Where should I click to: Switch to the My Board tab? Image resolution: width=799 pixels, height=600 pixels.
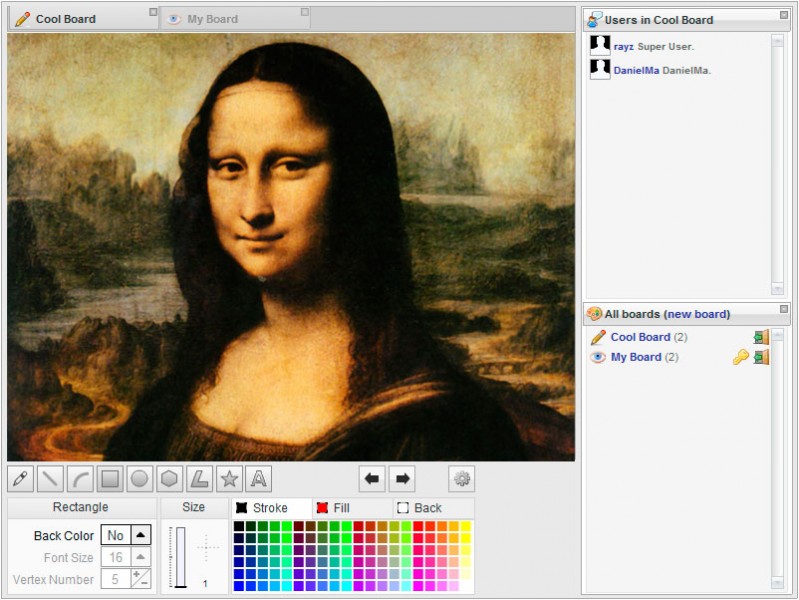tap(235, 19)
